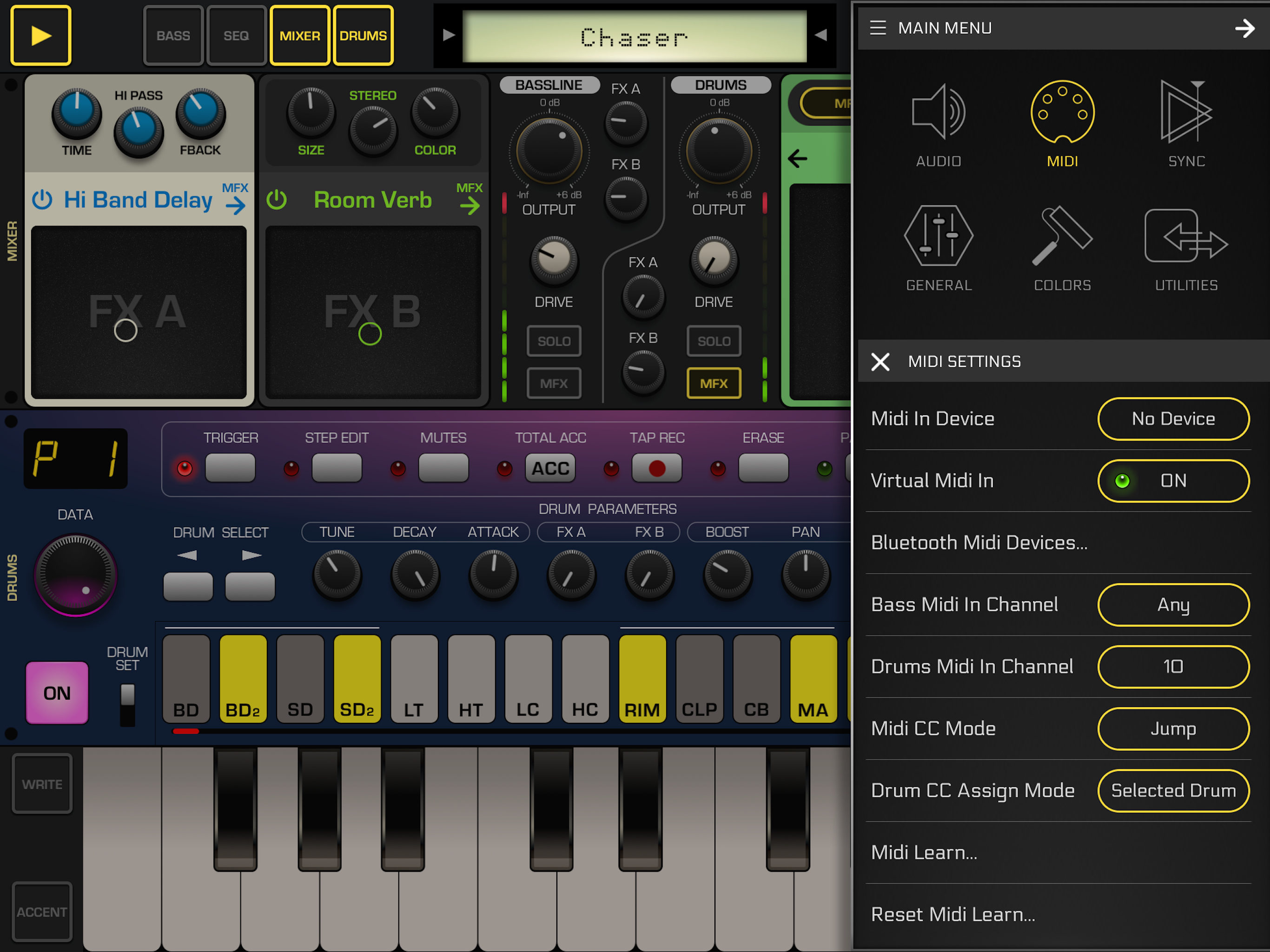This screenshot has height=952, width=1270.
Task: Open the Audio settings icon
Action: point(938,112)
